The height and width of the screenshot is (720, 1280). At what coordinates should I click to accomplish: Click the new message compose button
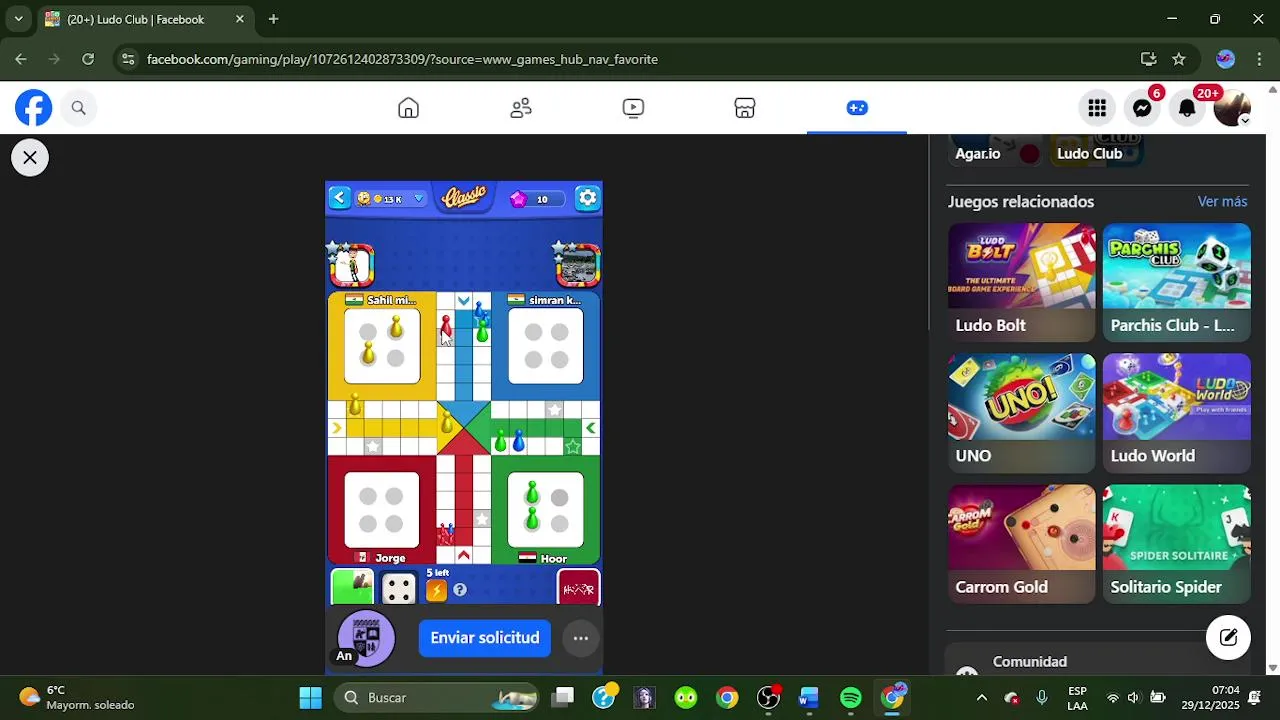(x=1228, y=637)
